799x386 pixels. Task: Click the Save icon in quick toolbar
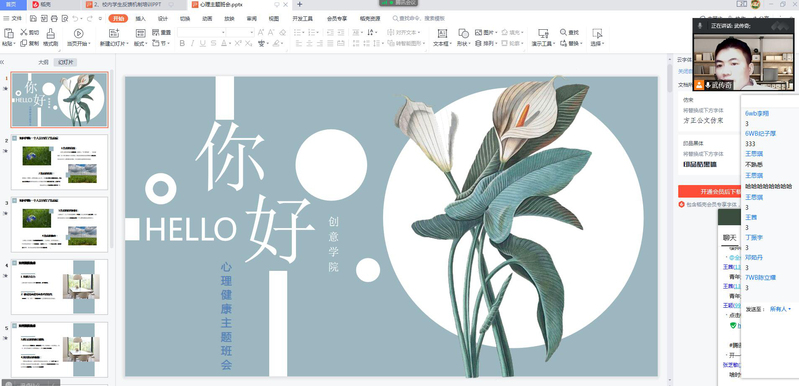tap(33, 18)
